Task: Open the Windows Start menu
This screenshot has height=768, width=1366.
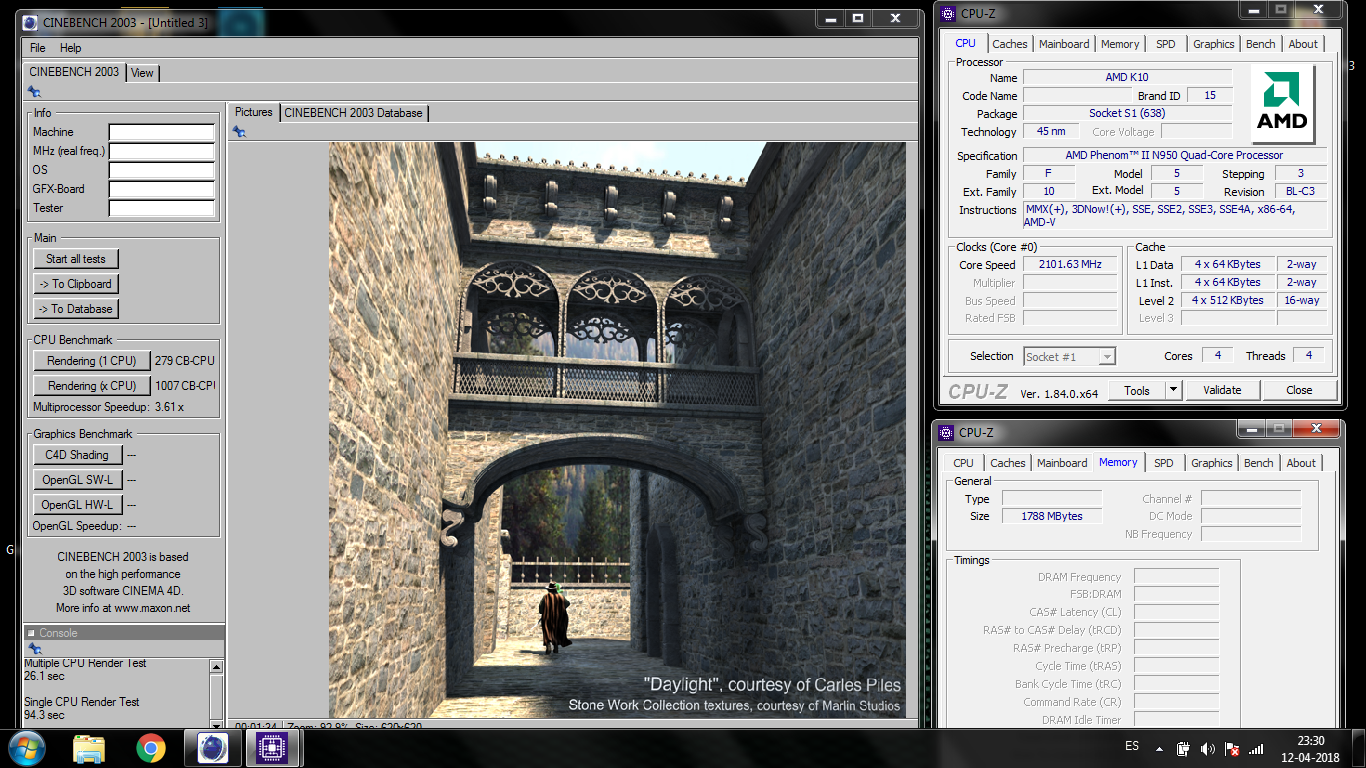Action: pyautogui.click(x=25, y=747)
